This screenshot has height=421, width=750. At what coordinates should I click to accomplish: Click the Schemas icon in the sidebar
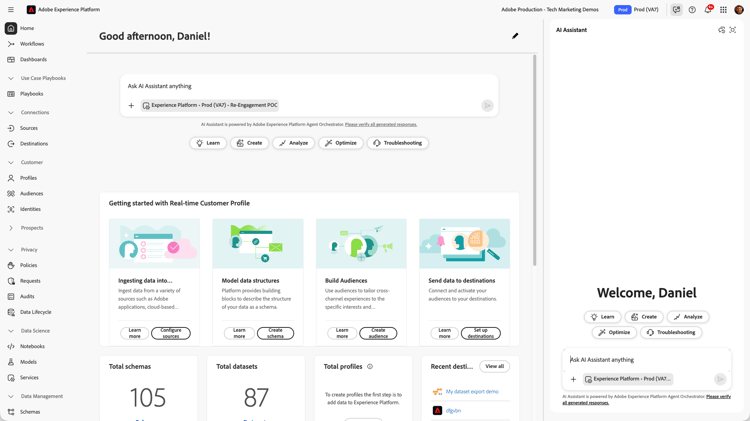pos(11,412)
